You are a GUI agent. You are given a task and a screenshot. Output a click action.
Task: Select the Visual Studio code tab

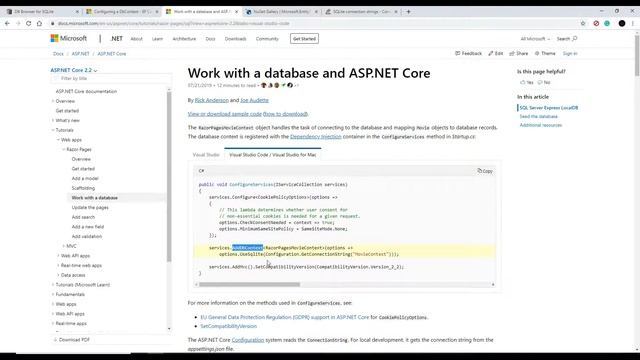coord(206,155)
